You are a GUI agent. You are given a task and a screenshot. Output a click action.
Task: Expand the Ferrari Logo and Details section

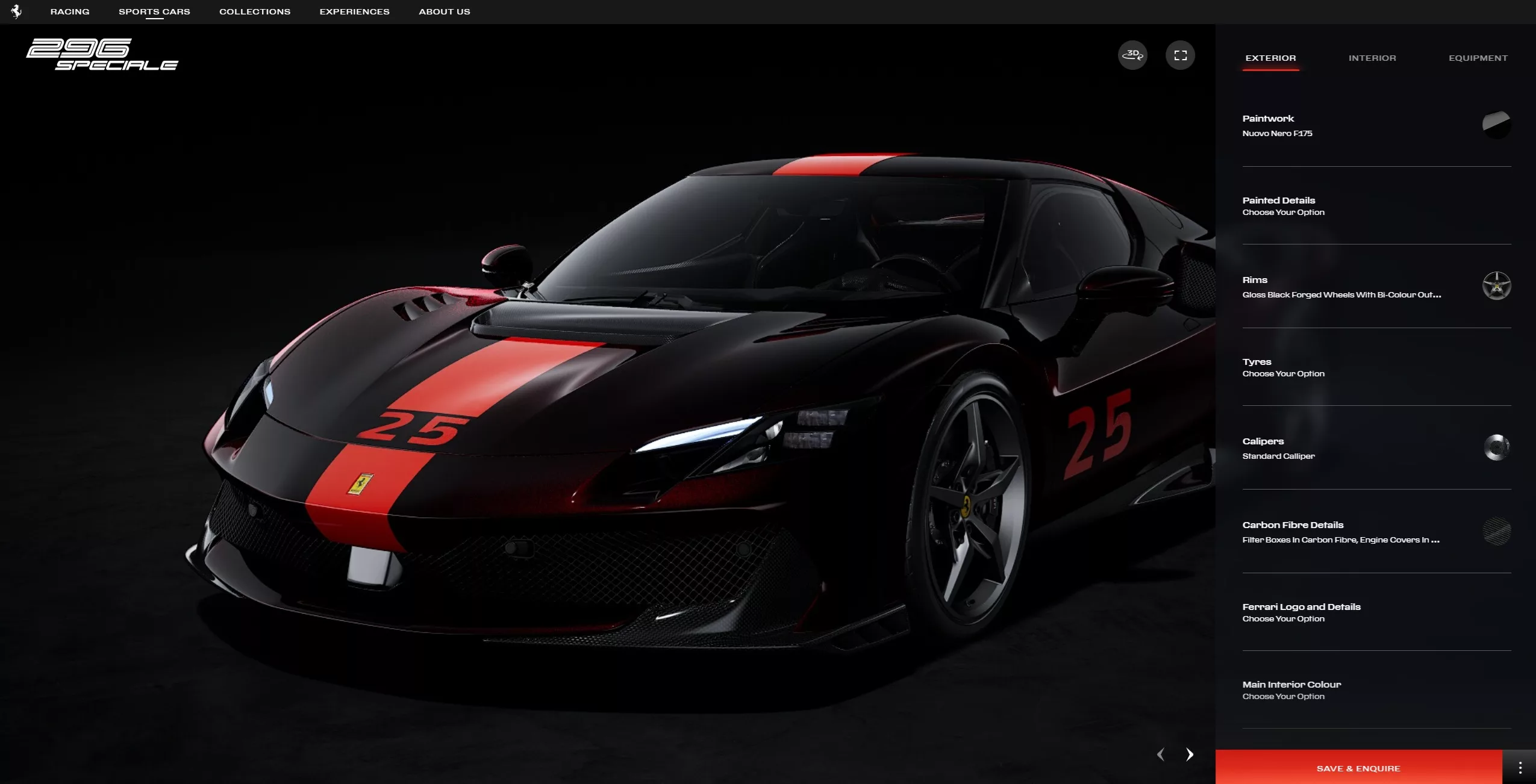(x=1376, y=612)
